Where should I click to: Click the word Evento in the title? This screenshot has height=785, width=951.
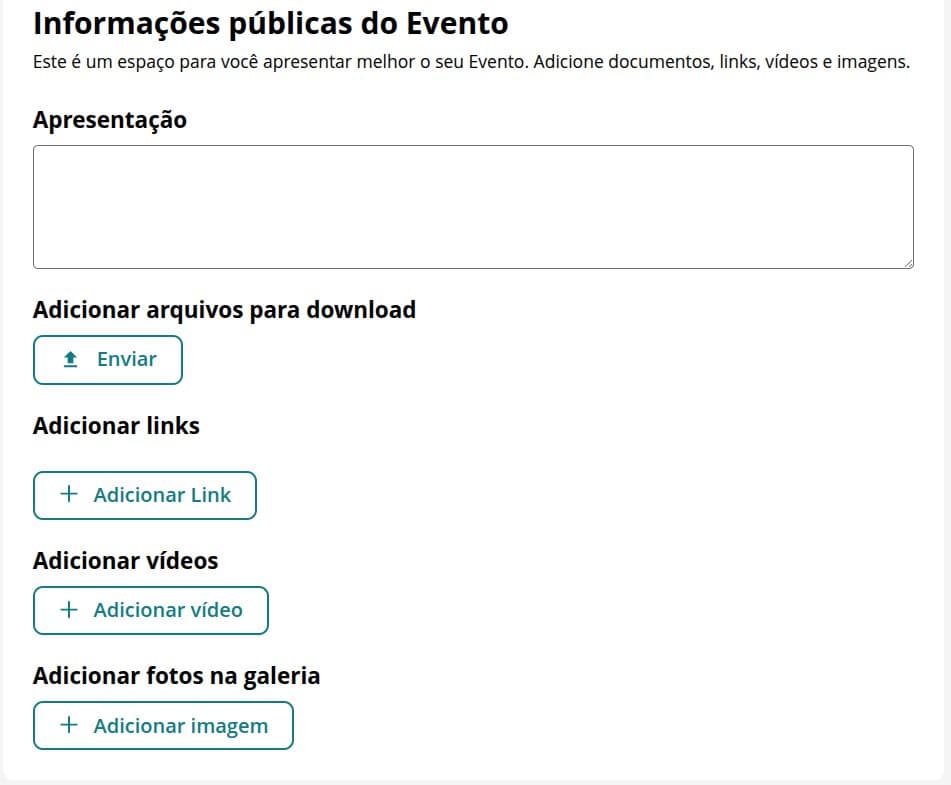pos(457,24)
